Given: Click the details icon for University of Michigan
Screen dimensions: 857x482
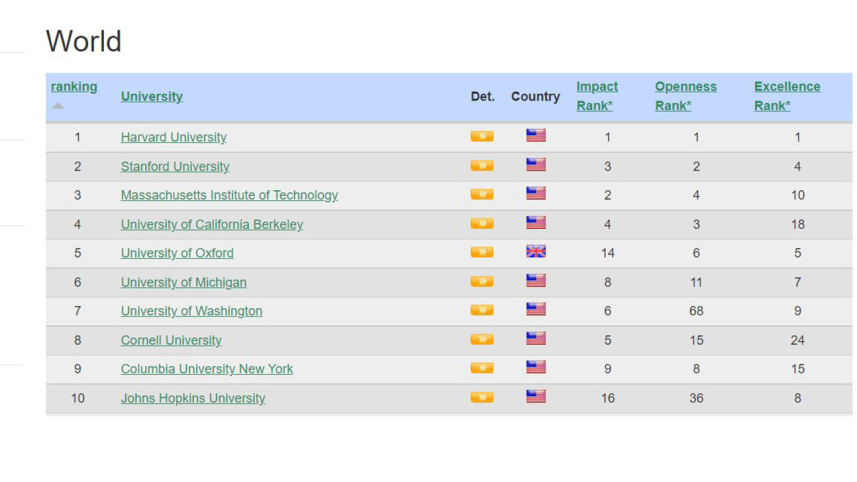Looking at the screenshot, I should (x=481, y=281).
